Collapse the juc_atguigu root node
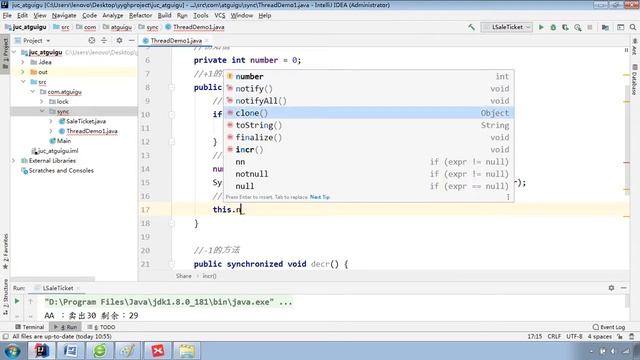The image size is (640, 360). click(15, 52)
